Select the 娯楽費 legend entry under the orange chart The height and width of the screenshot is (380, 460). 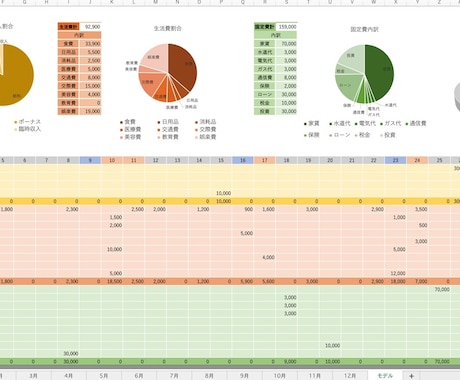coord(206,137)
